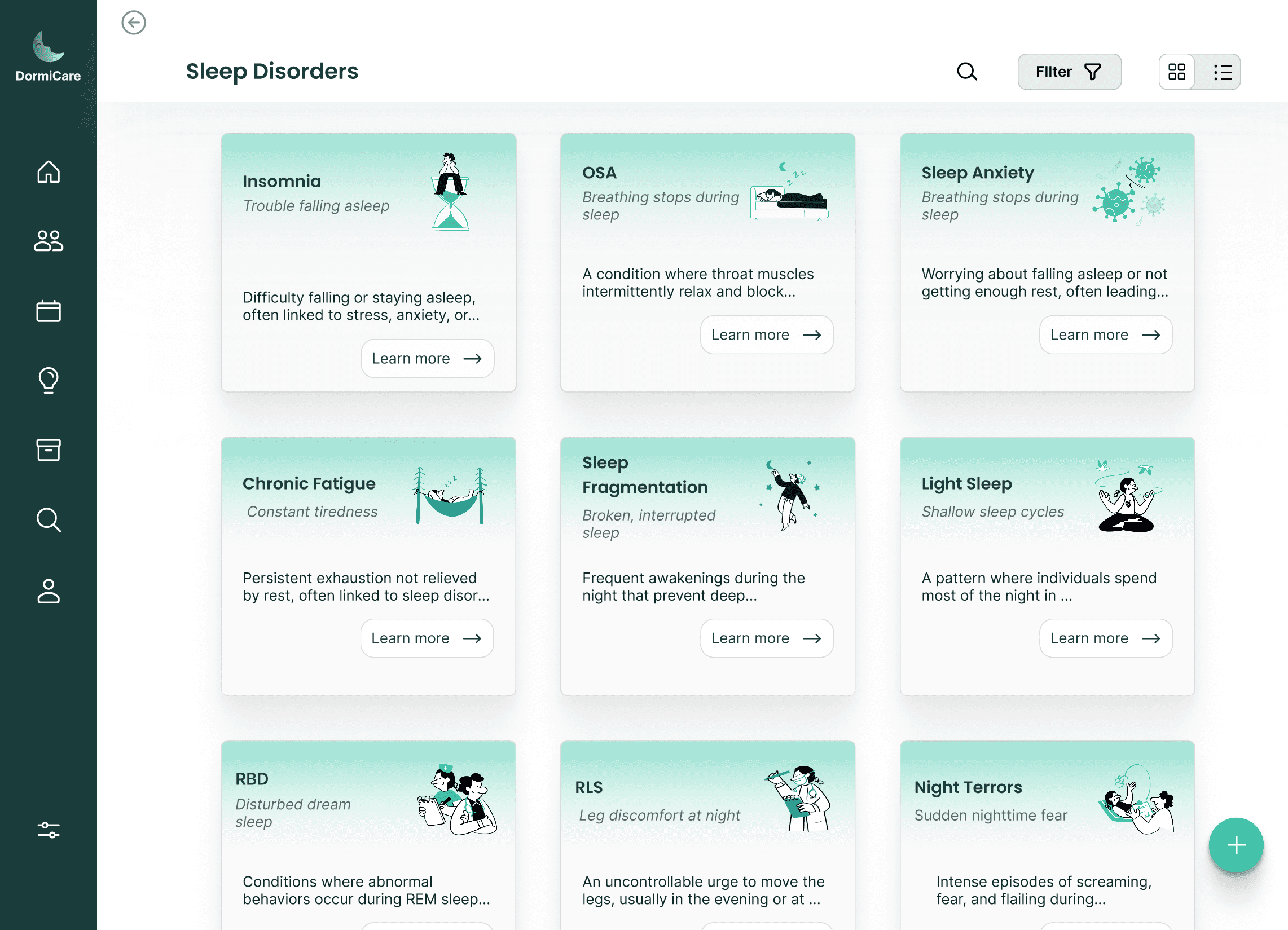Screen dimensions: 1288x930
Task: Click Learn more on Insomnia card
Action: 427,358
